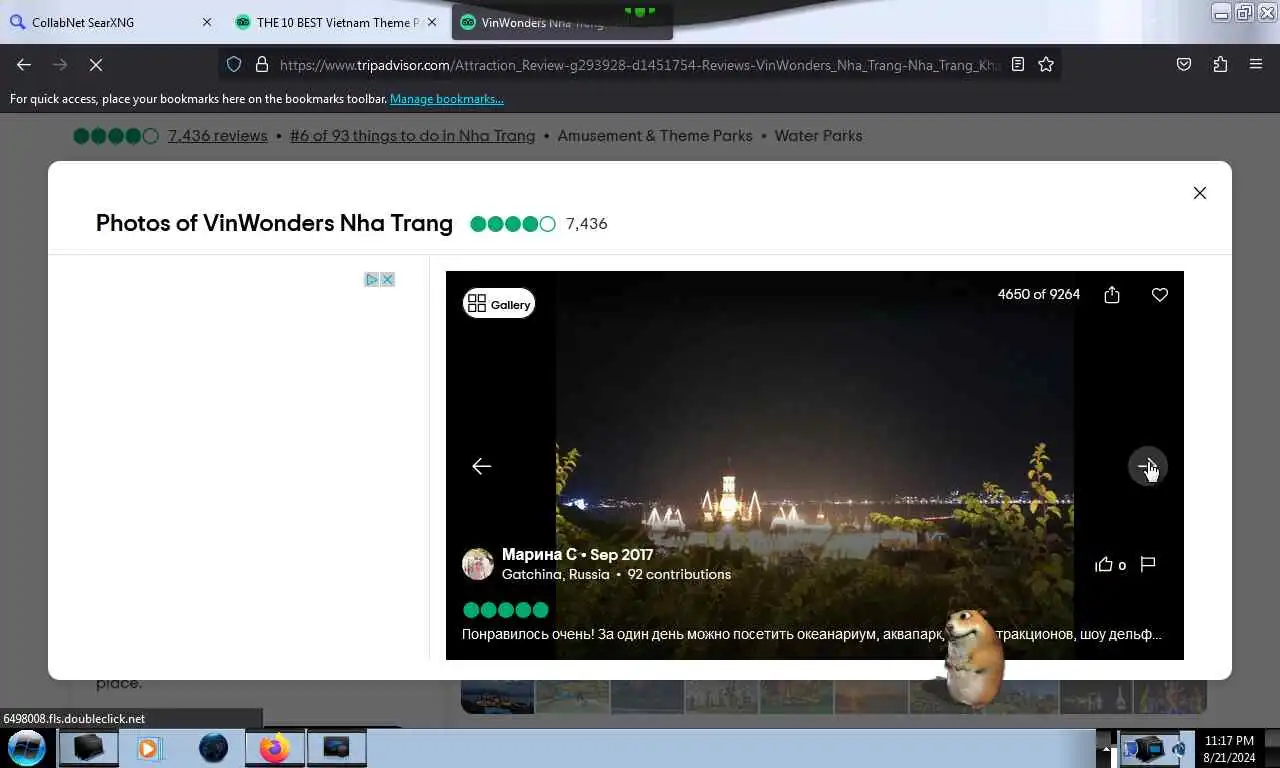Select Amusement & Theme Parks category

tap(655, 136)
